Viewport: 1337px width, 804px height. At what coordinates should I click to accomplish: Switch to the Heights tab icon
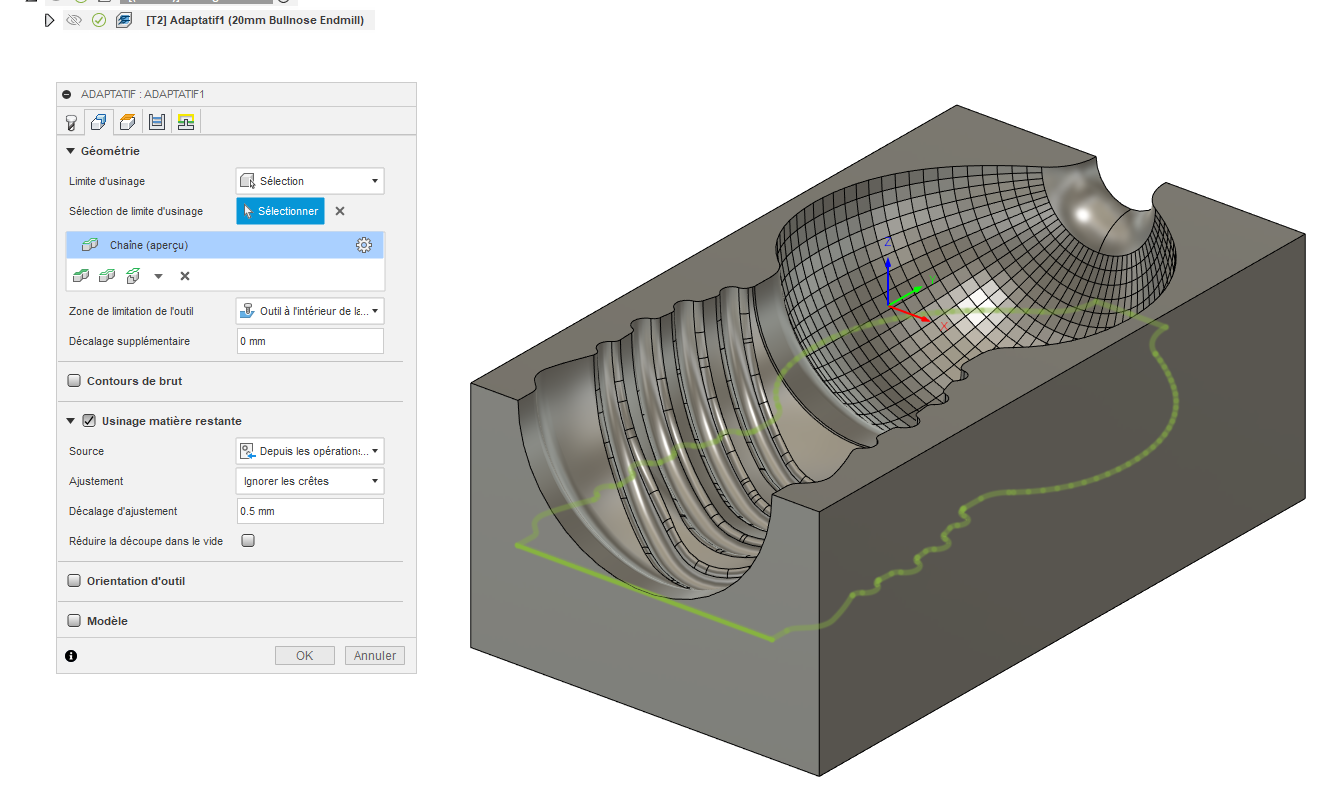(x=128, y=122)
